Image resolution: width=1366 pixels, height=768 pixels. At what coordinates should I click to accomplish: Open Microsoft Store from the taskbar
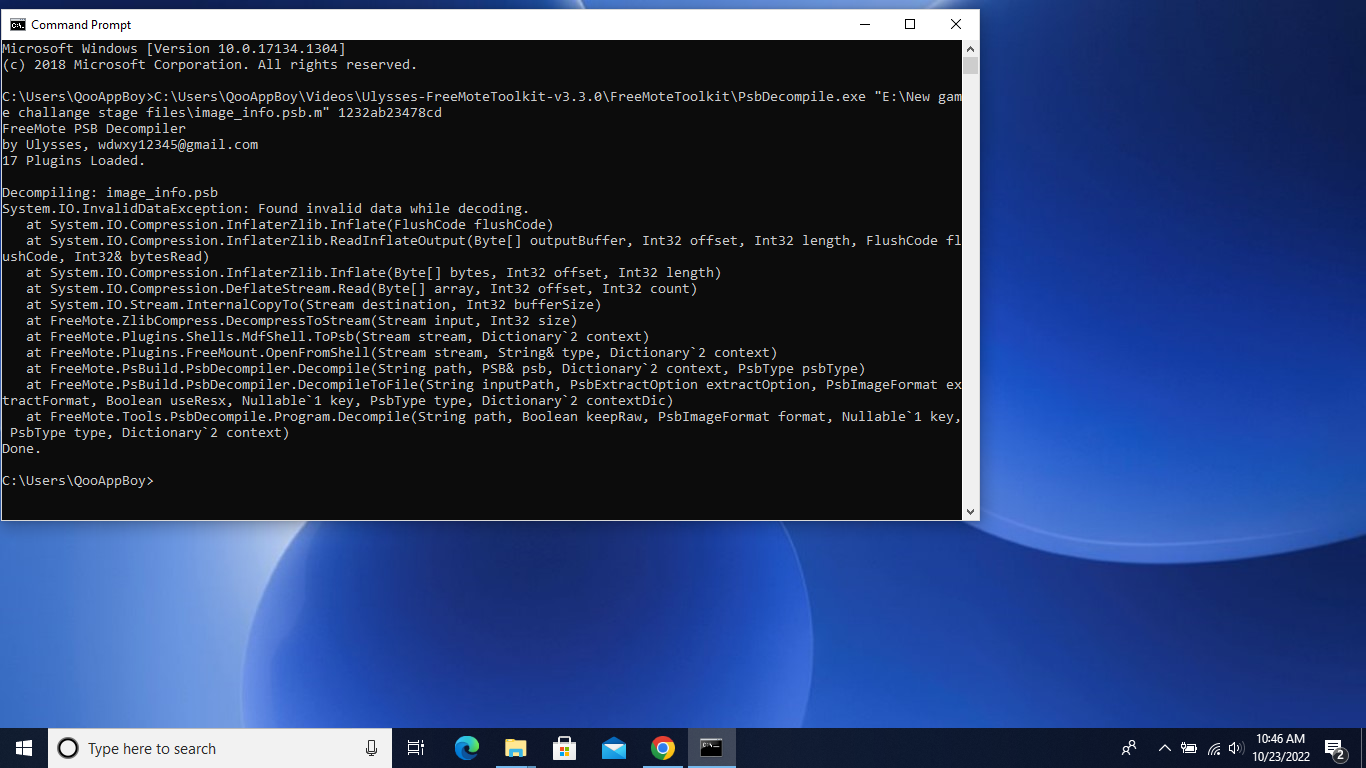pos(564,748)
